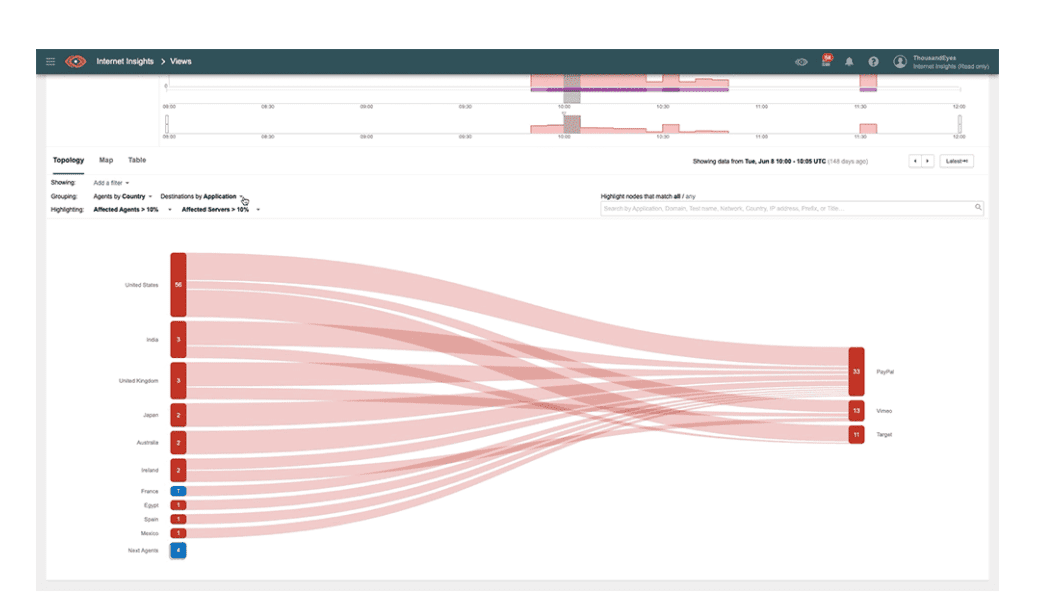Click the Vimeo destination node 13
The width and height of the screenshot is (1061, 610).
pos(856,411)
